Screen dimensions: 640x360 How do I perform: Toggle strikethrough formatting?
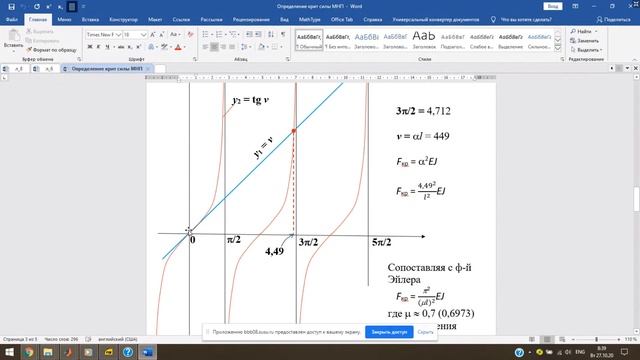[x=121, y=47]
